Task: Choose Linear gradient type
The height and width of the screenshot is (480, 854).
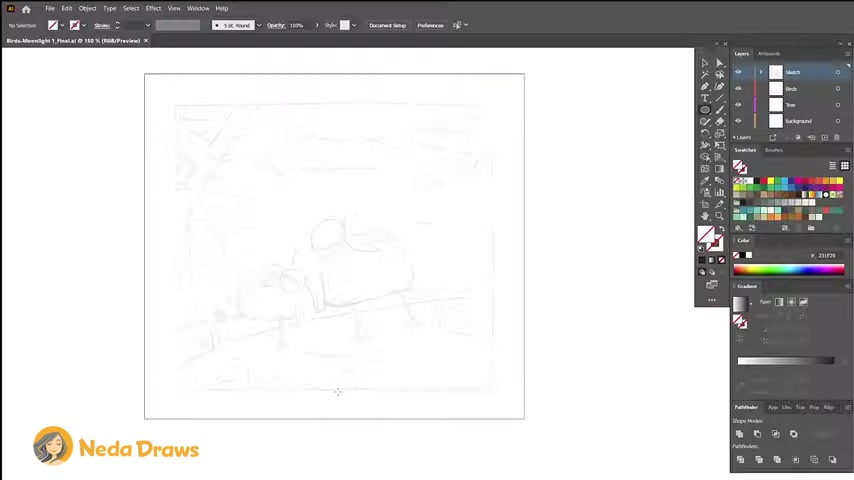Action: (x=779, y=302)
